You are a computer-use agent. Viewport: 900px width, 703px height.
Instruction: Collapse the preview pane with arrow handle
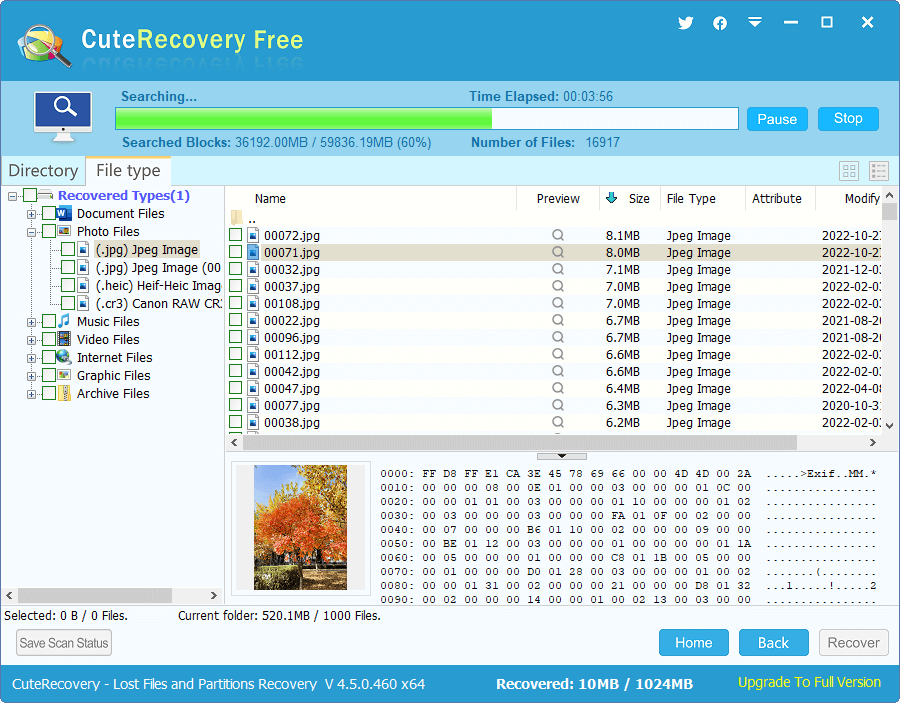click(x=562, y=456)
